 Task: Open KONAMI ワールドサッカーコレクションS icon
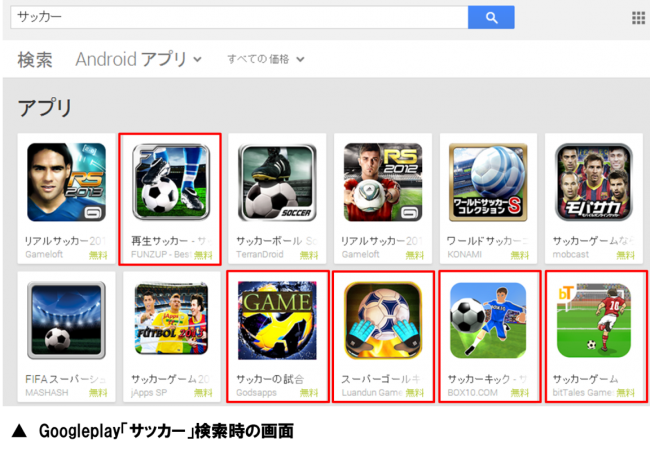tap(488, 182)
